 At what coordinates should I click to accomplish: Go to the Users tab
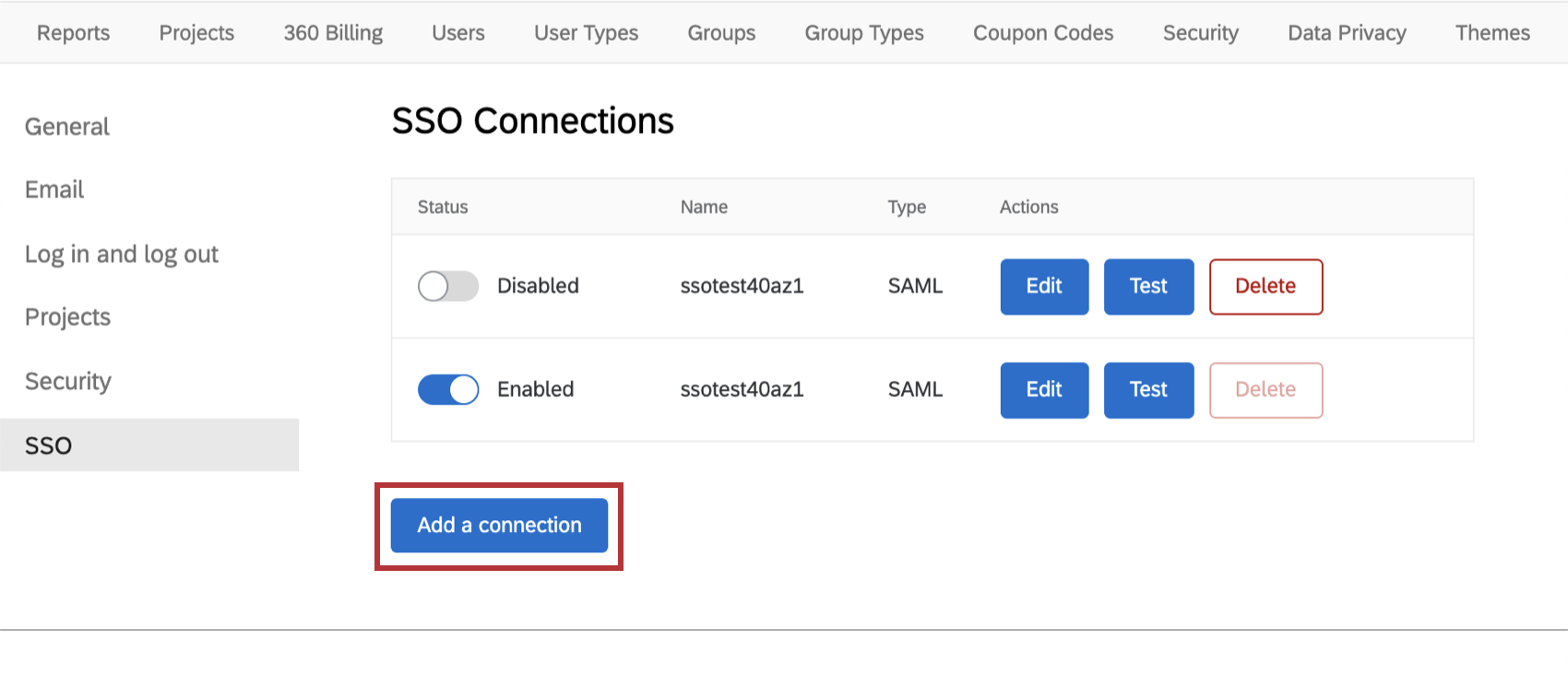tap(458, 33)
